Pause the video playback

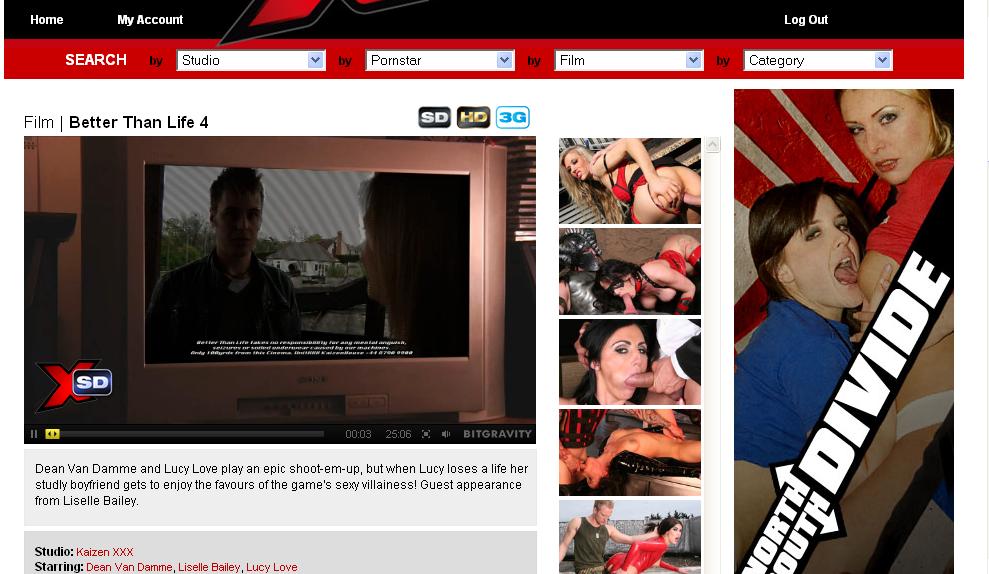[34, 434]
